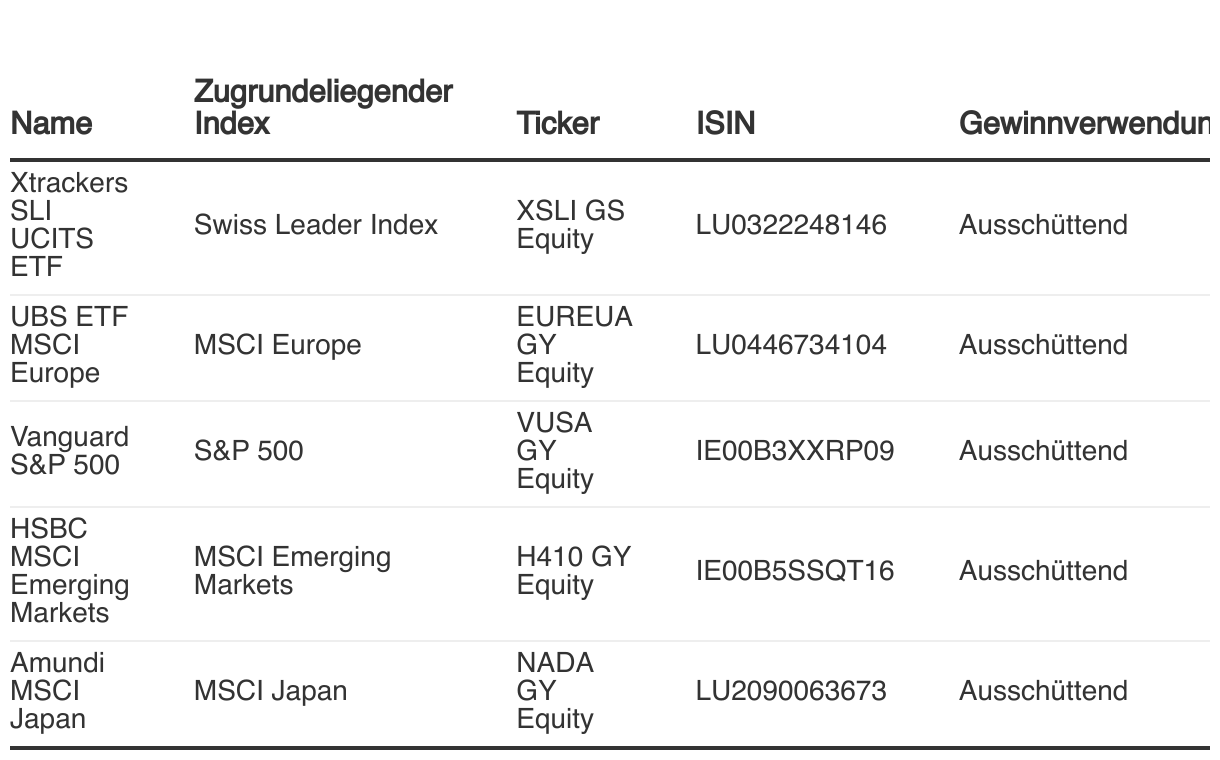The image size is (1220, 760).
Task: Click the Swiss Leader Index cell
Action: tap(316, 225)
